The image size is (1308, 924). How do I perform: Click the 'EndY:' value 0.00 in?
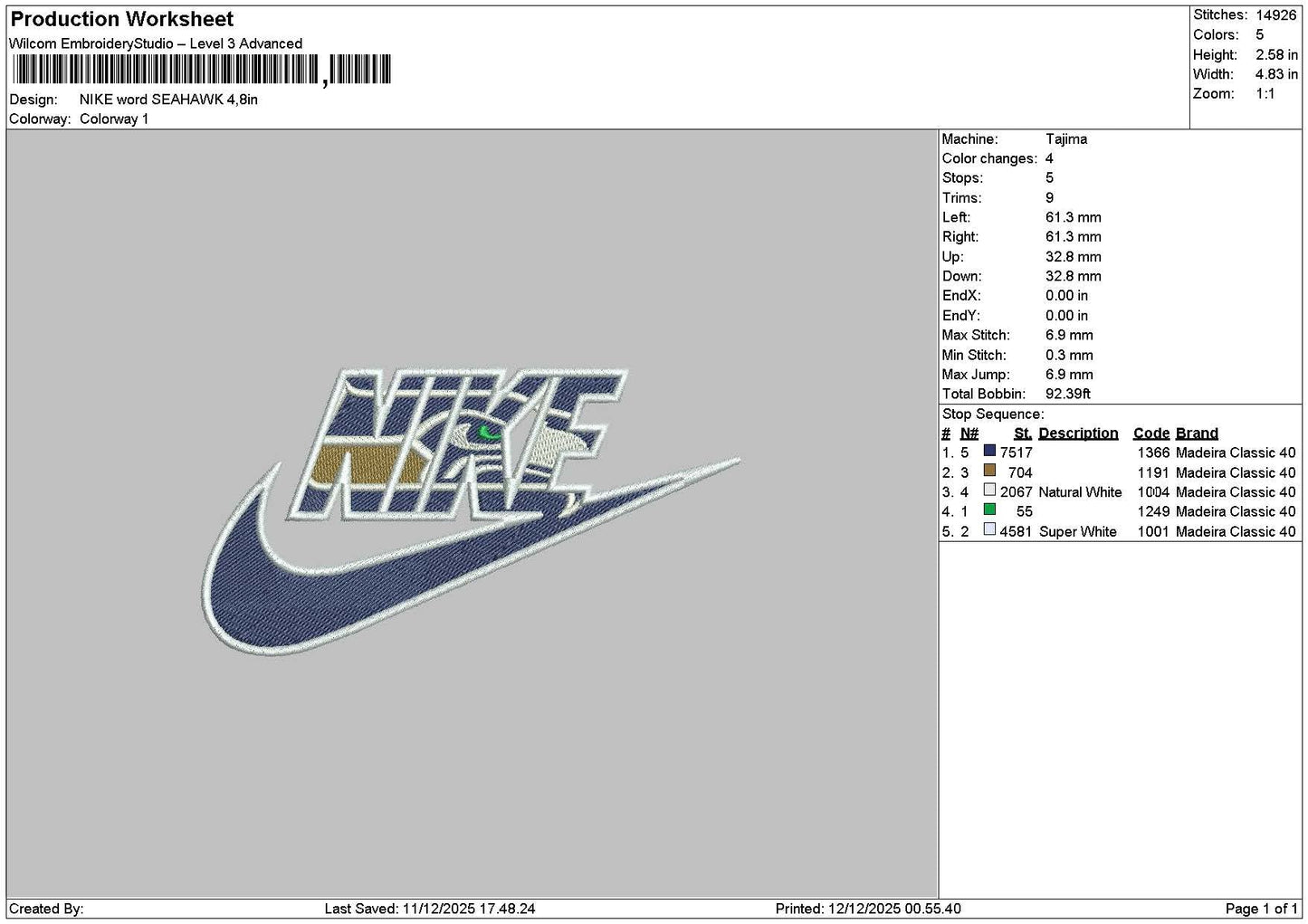click(1067, 316)
